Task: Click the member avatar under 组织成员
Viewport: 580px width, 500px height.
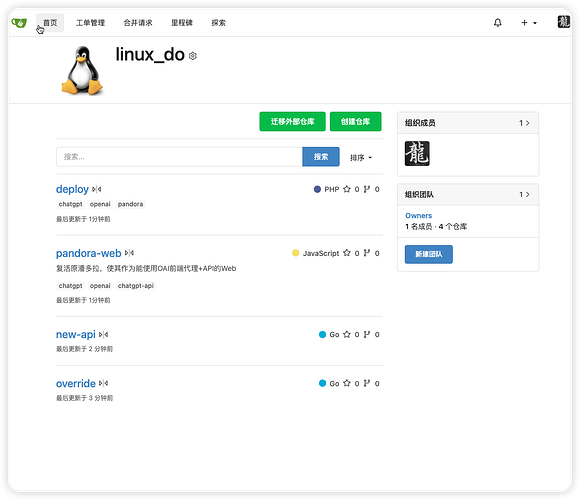Action: click(x=417, y=153)
